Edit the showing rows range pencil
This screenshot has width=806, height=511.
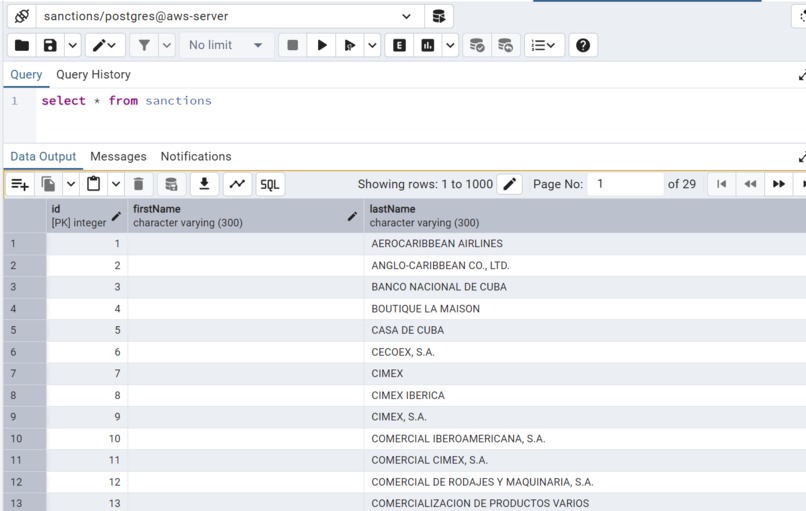pyautogui.click(x=509, y=184)
